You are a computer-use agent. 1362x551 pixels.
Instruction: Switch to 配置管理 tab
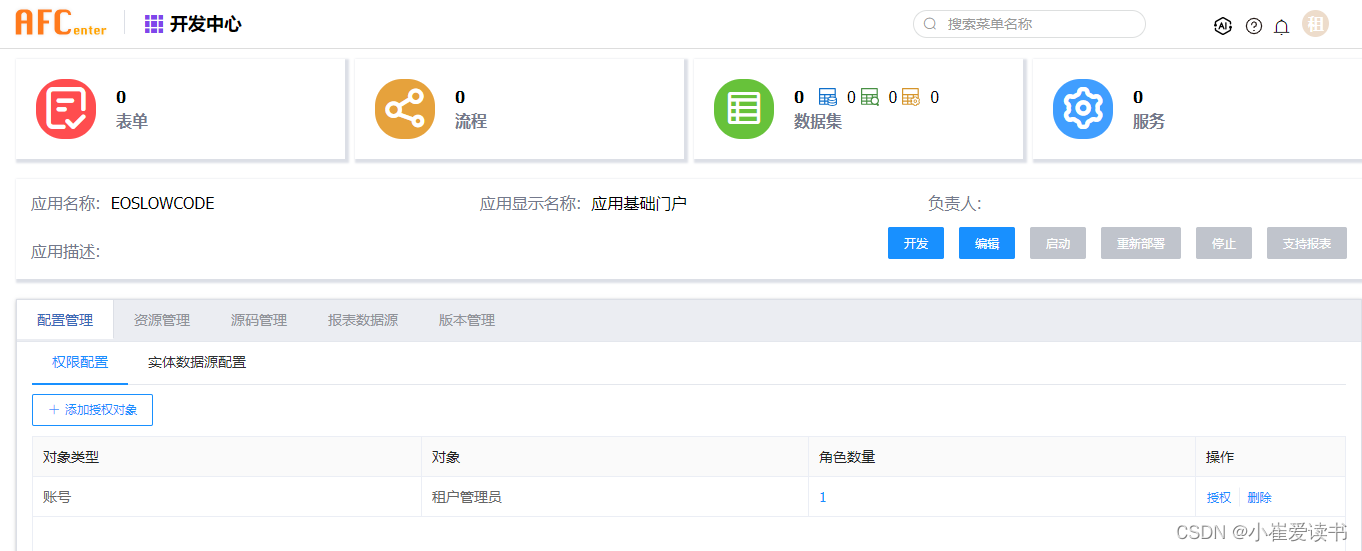[65, 320]
